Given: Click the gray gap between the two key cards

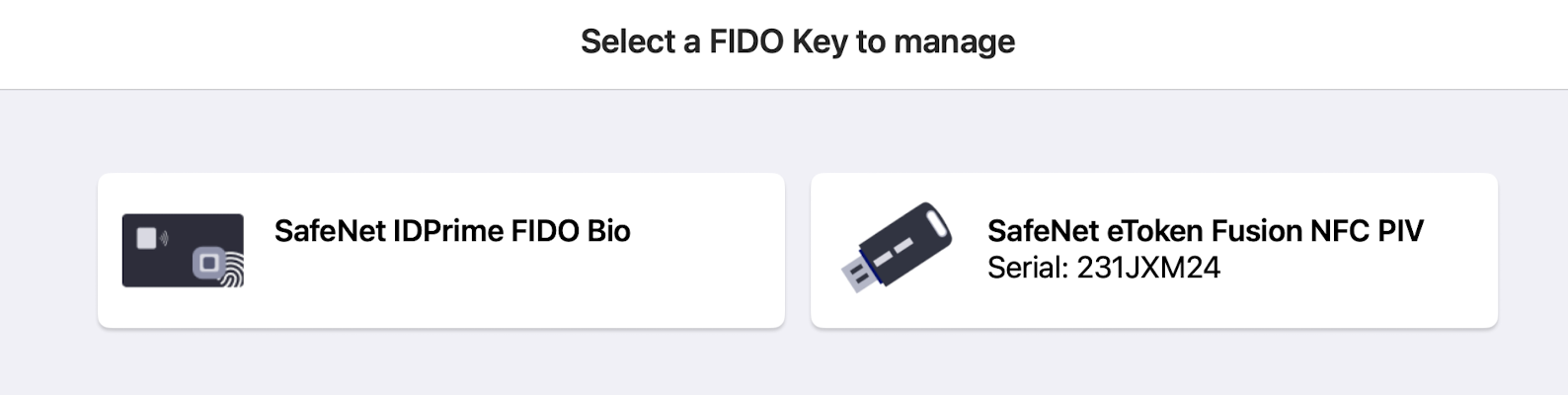Looking at the screenshot, I should [798, 250].
